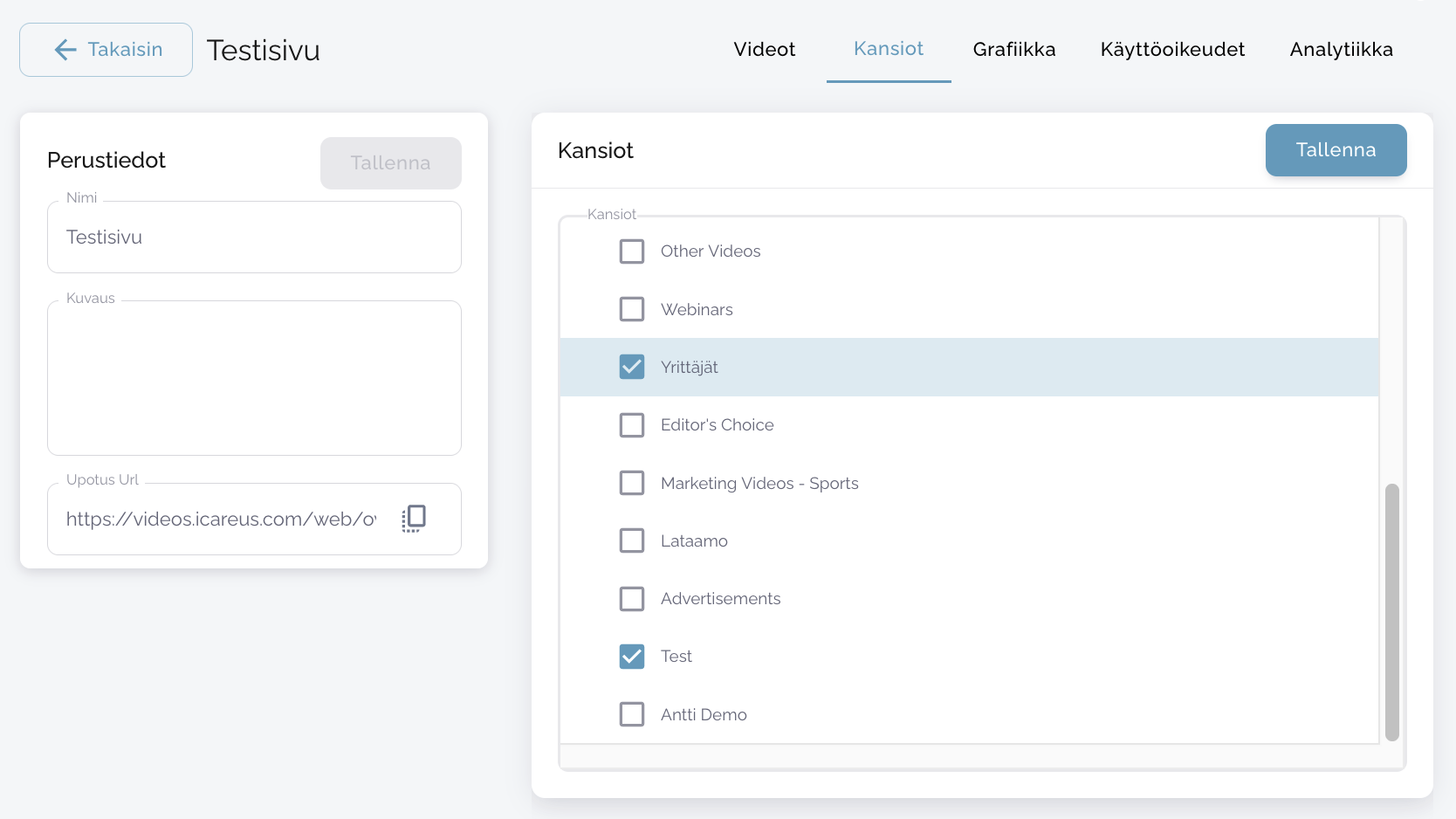Tick the Editor's Choice checkbox
Image resolution: width=1456 pixels, height=819 pixels.
tap(631, 425)
